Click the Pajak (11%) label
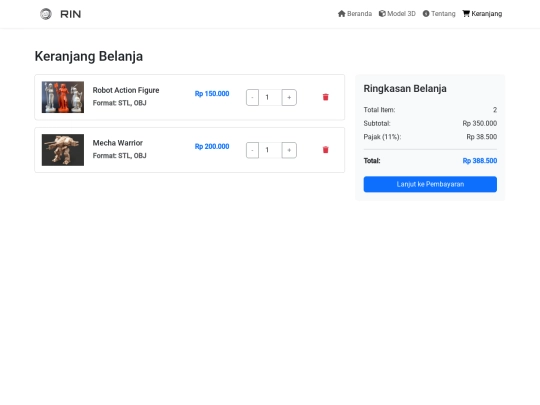This screenshot has width=540, height=405. (x=382, y=137)
